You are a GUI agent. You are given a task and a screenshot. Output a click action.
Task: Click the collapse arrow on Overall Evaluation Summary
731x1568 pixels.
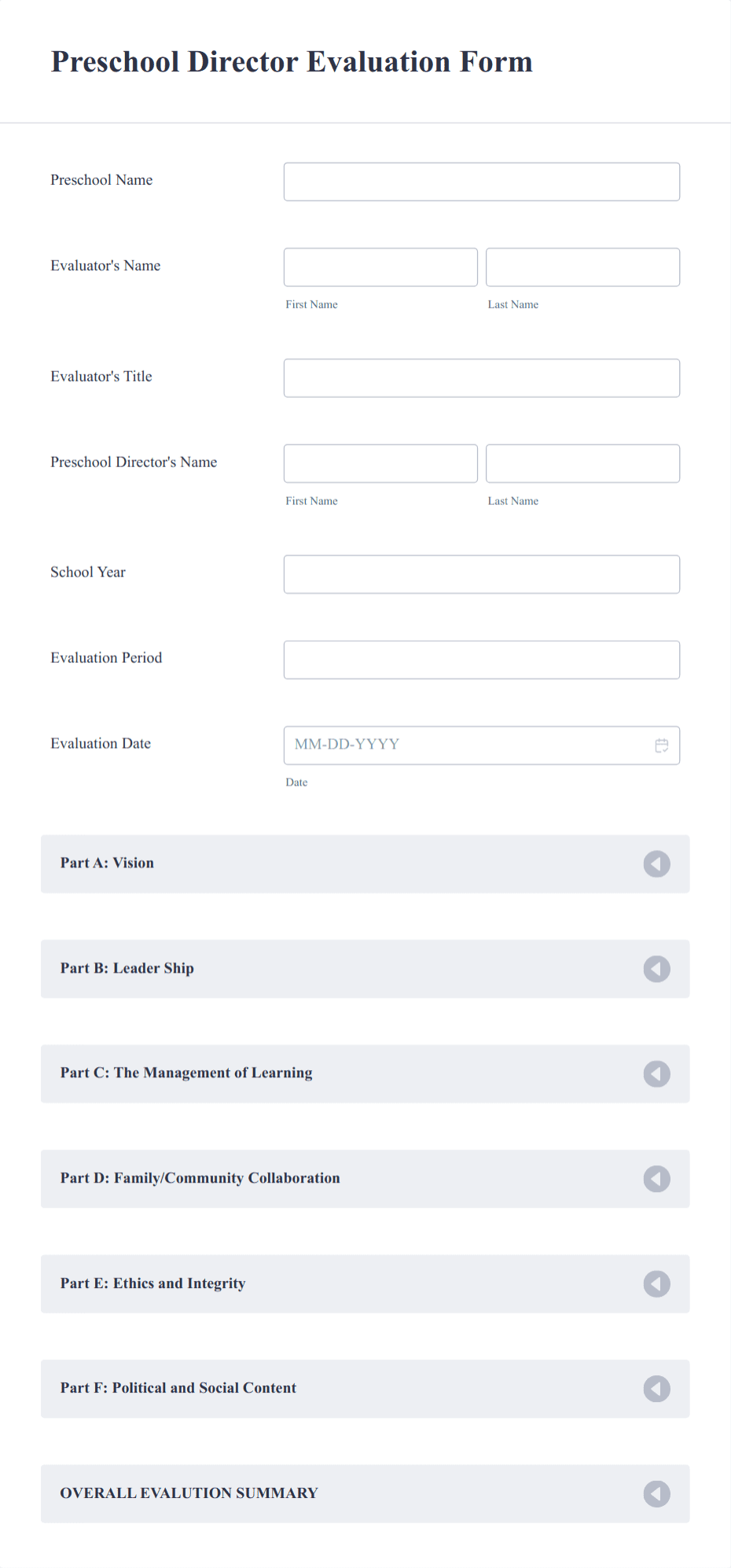(656, 1493)
